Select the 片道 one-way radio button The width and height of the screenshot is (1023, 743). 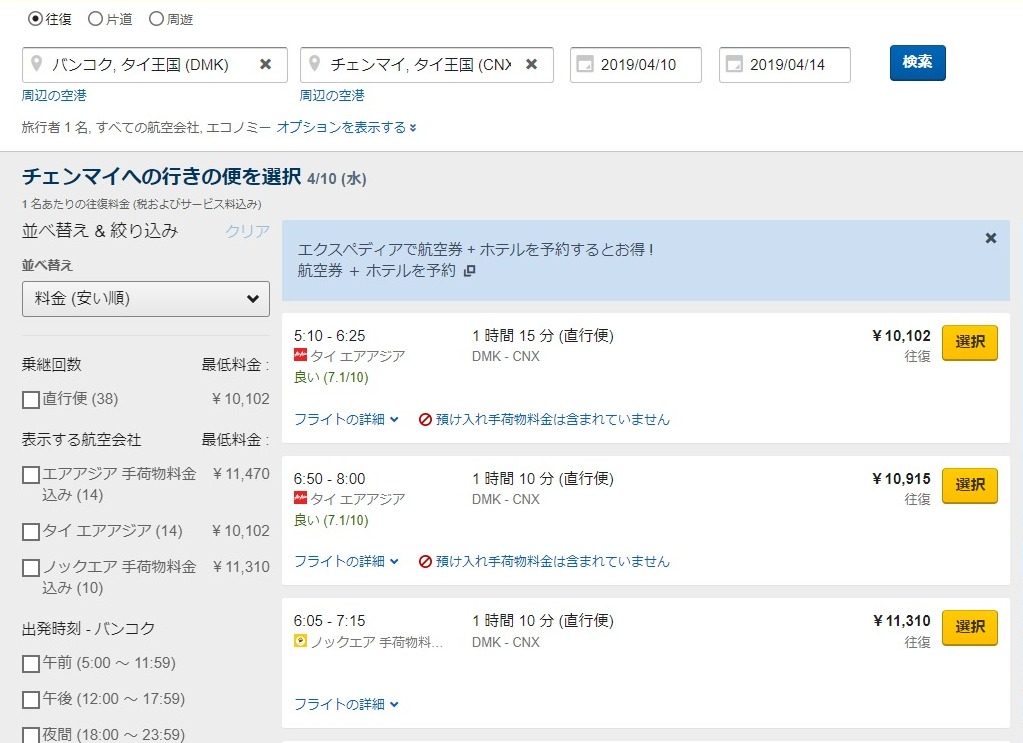(95, 19)
